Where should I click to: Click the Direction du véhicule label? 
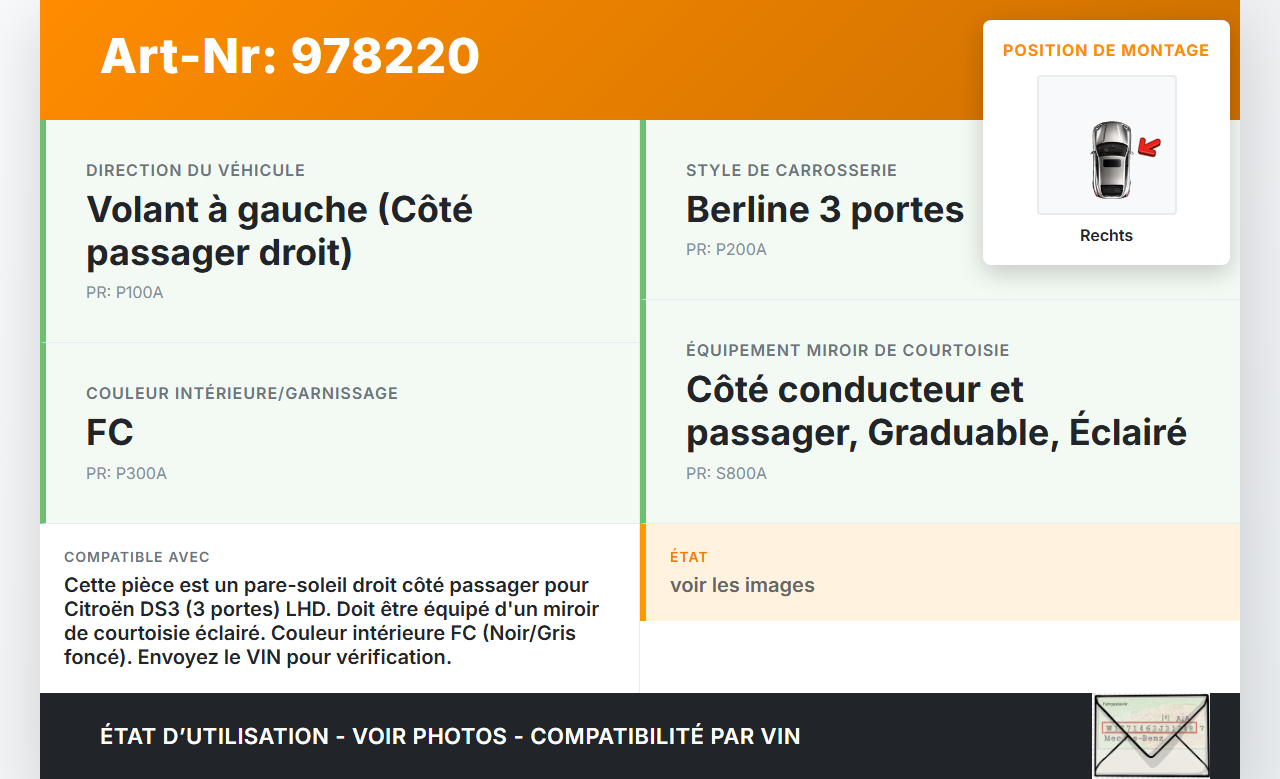196,171
